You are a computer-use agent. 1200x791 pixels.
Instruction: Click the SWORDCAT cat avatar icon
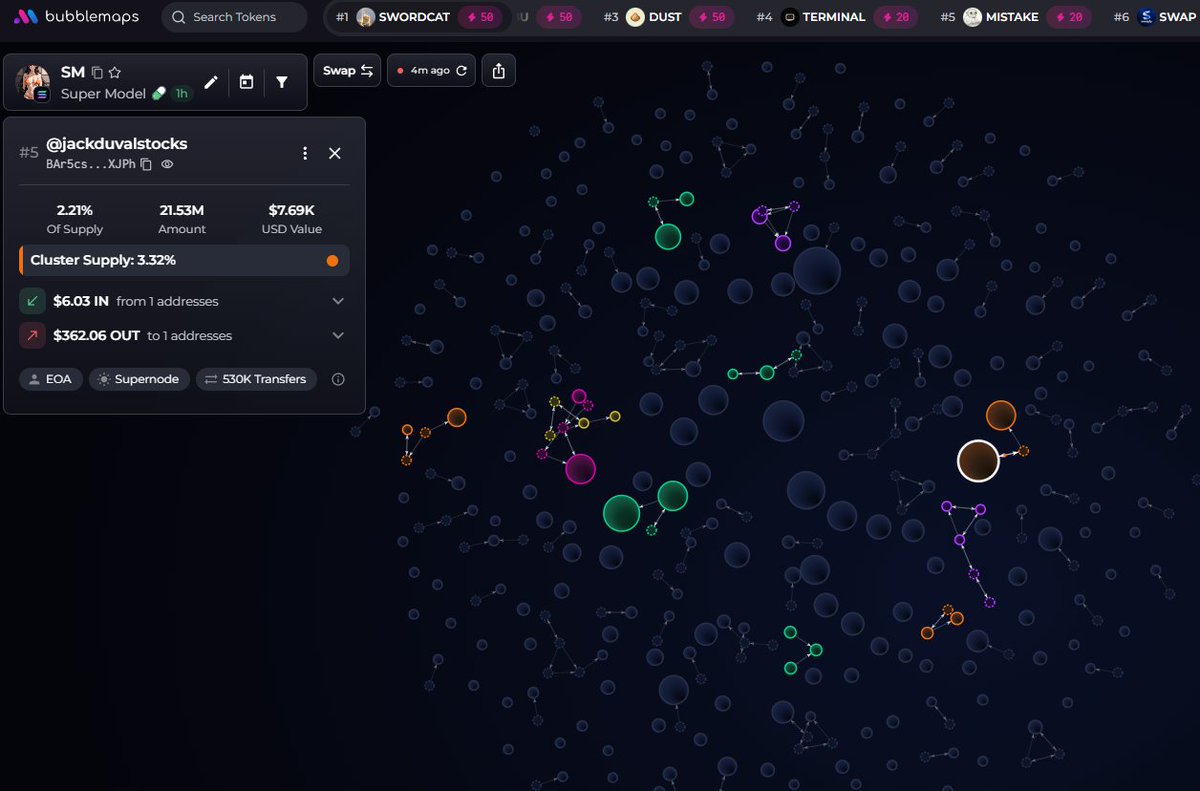pos(366,17)
